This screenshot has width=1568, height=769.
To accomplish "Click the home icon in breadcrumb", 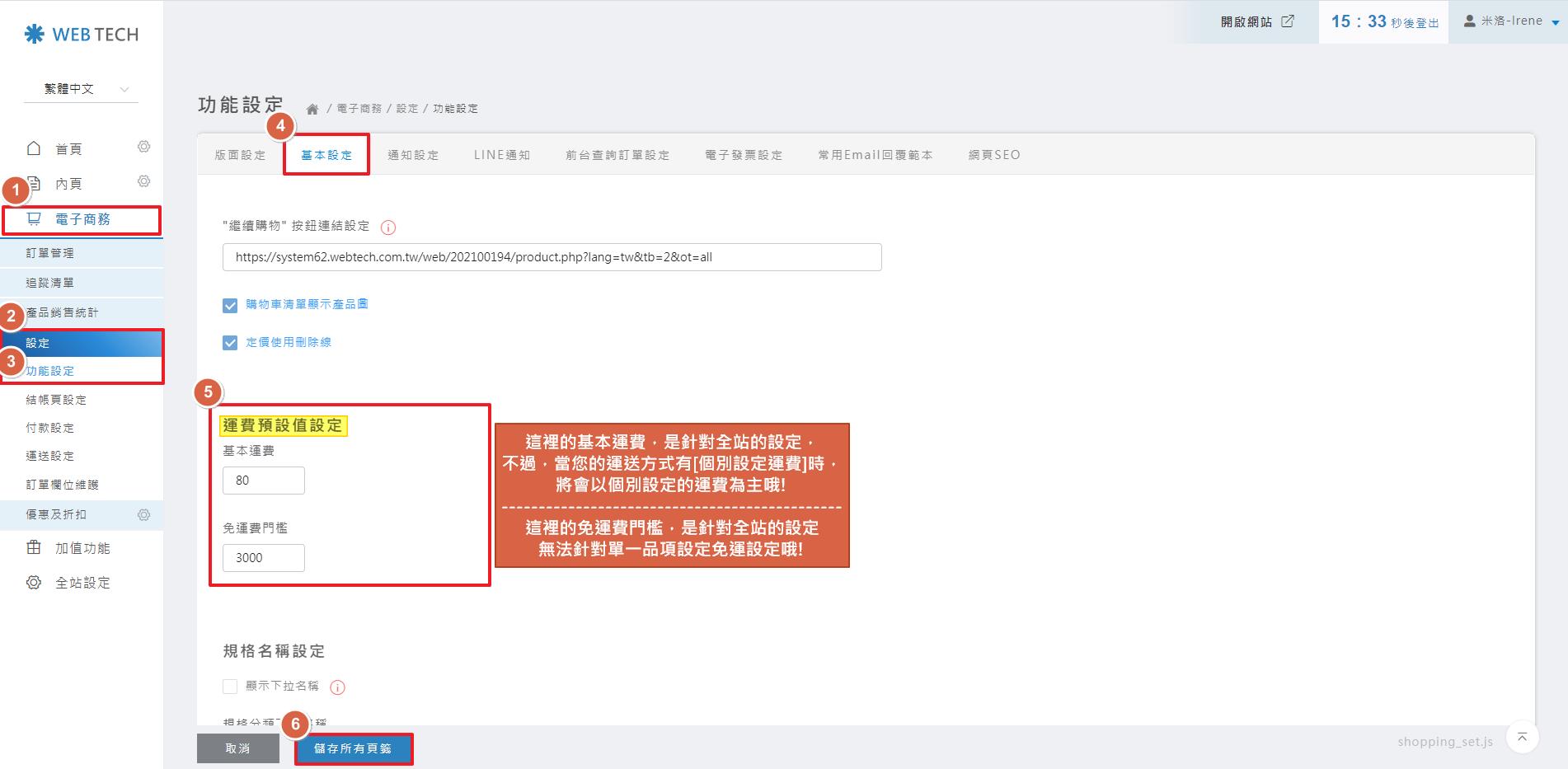I will (312, 109).
